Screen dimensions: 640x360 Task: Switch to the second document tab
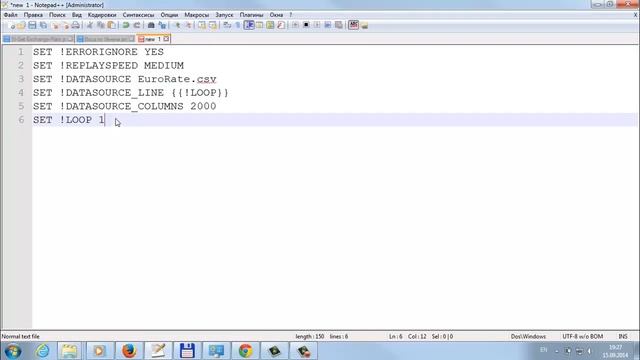105,39
